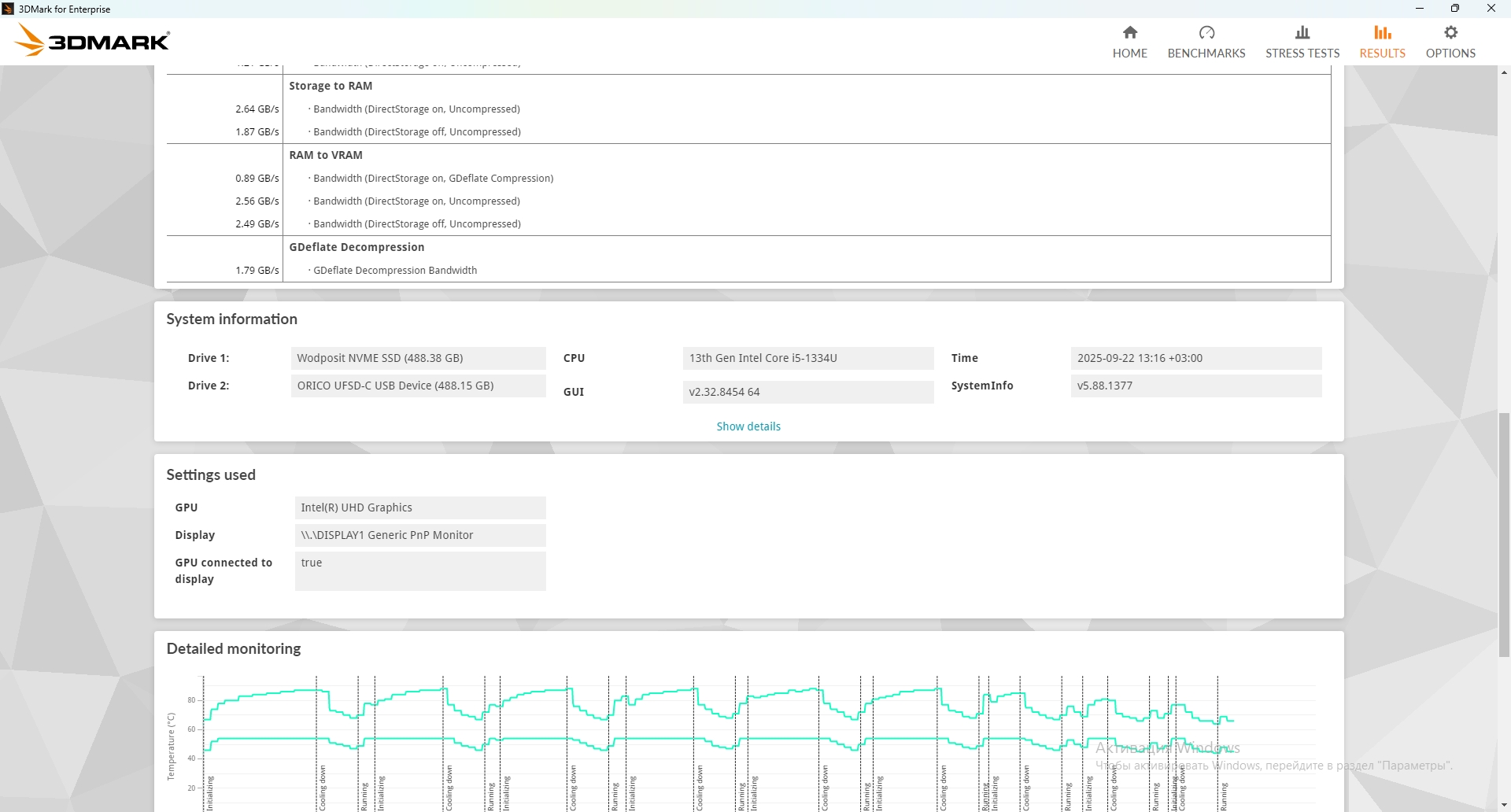1511x812 pixels.
Task: Maximize or restore the 3DMark window
Action: [x=1455, y=9]
